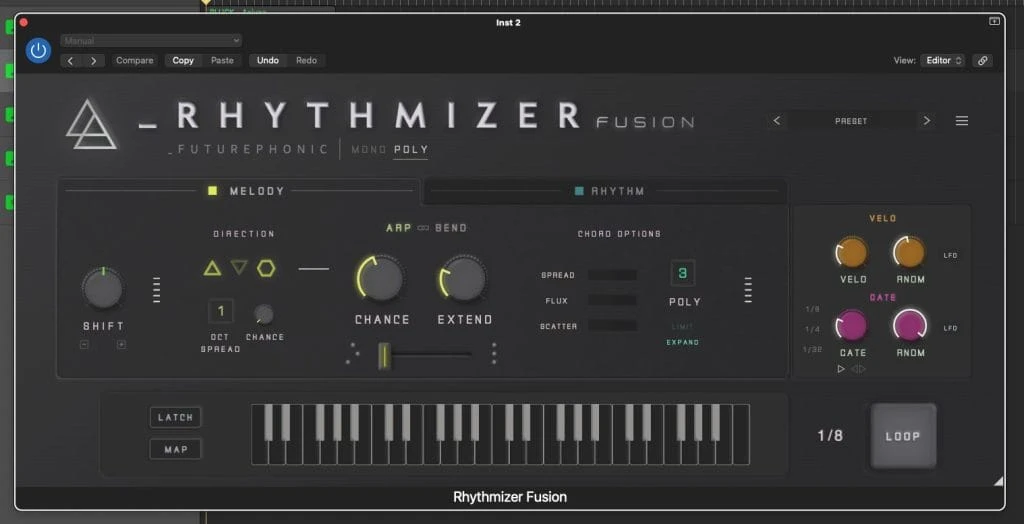Select the RHYTHM tab
The image size is (1024, 524).
coord(606,191)
